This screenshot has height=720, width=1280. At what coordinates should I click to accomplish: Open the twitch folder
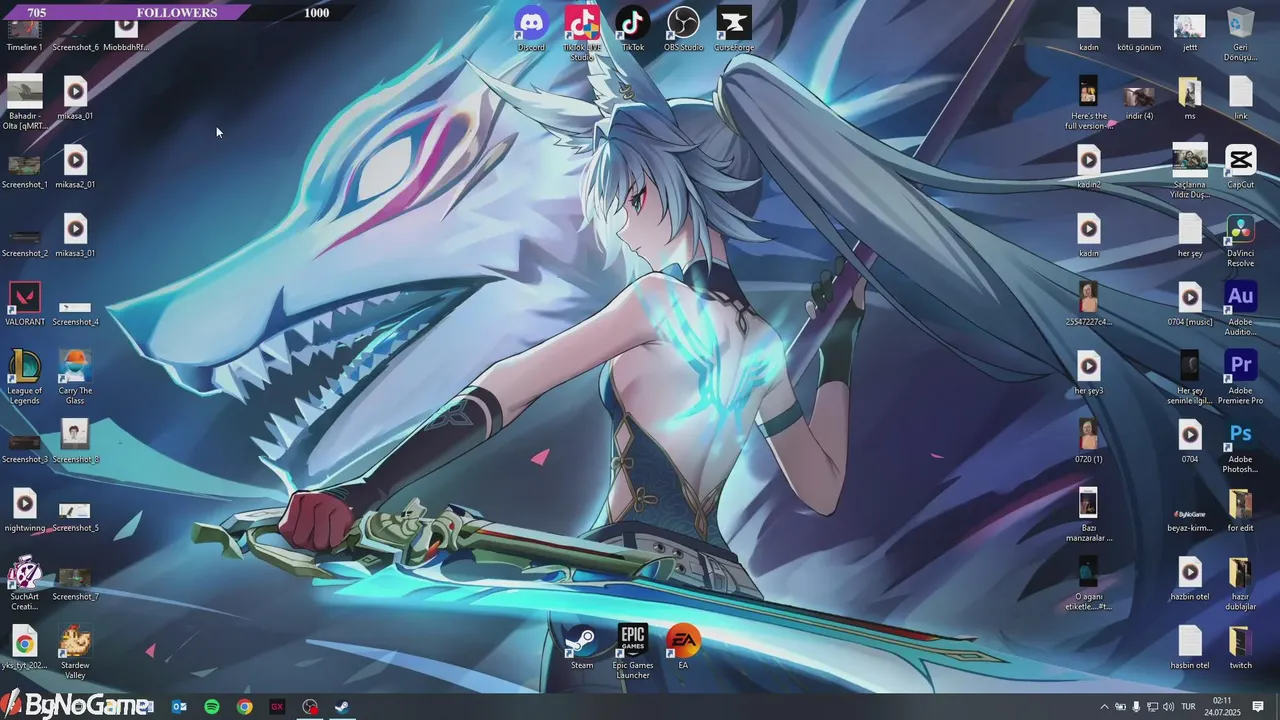click(x=1240, y=647)
